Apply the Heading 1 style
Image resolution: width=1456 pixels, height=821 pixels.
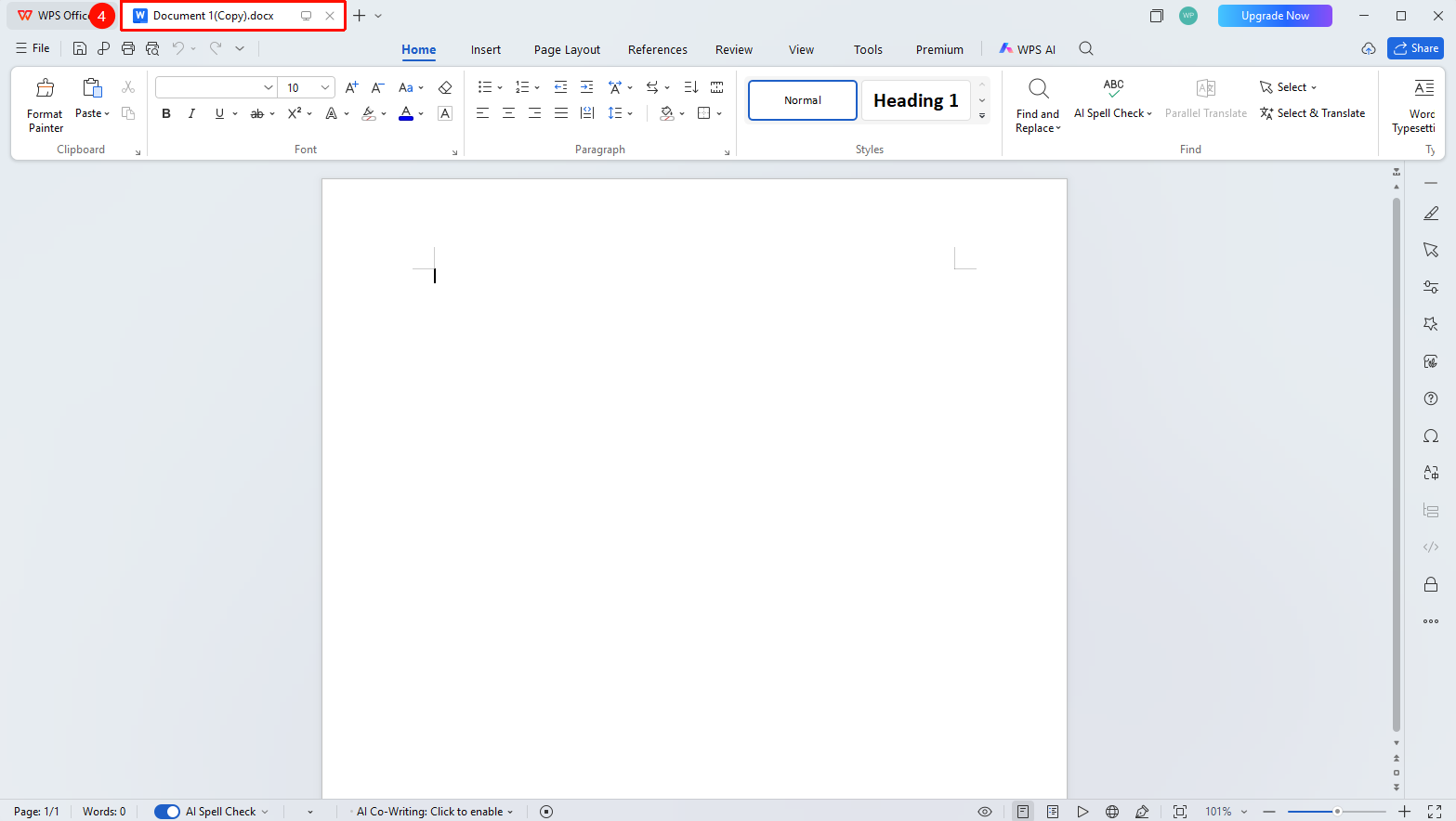(x=916, y=100)
